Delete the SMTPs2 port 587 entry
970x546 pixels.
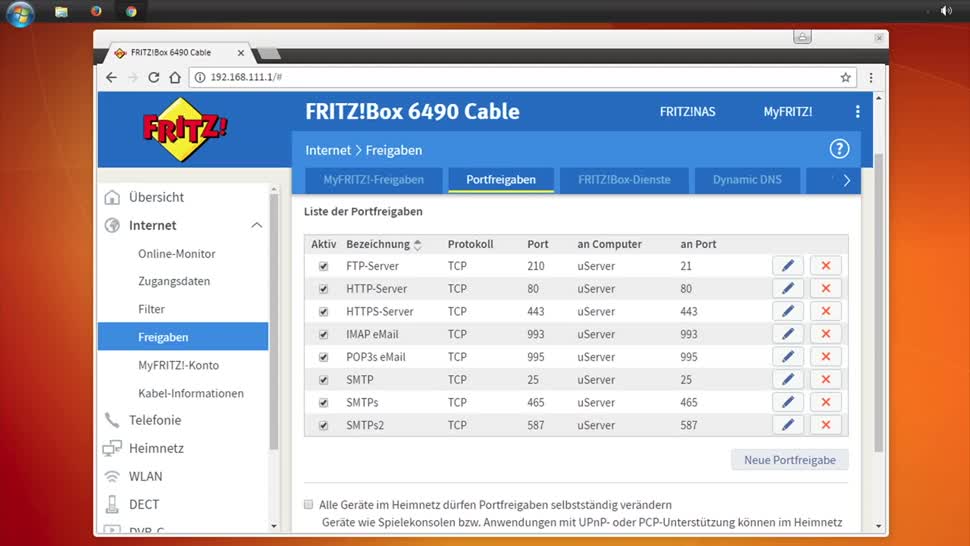825,425
